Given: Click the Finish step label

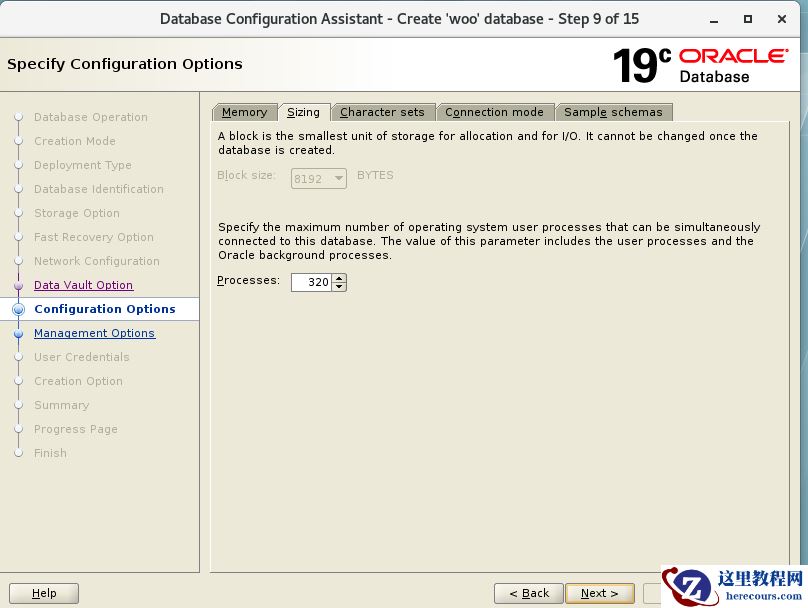Looking at the screenshot, I should [x=50, y=453].
